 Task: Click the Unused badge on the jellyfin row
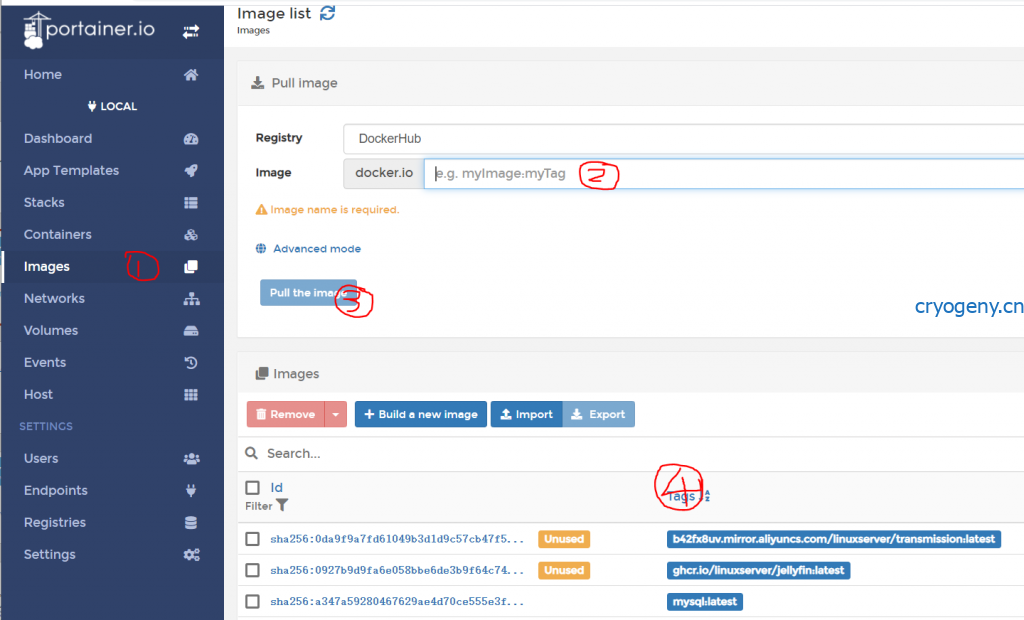coord(564,570)
